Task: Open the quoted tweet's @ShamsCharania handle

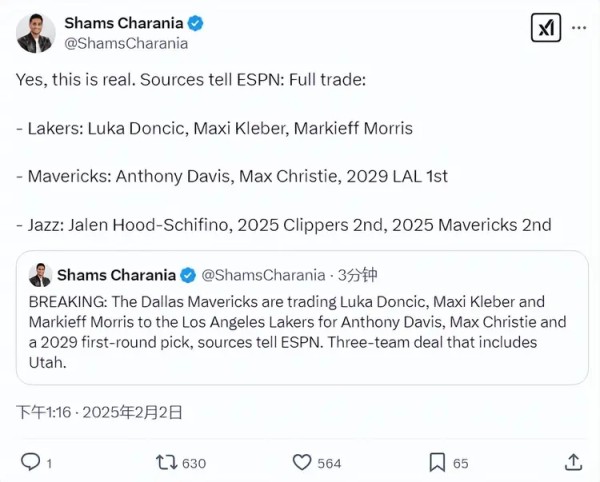Action: [264, 275]
